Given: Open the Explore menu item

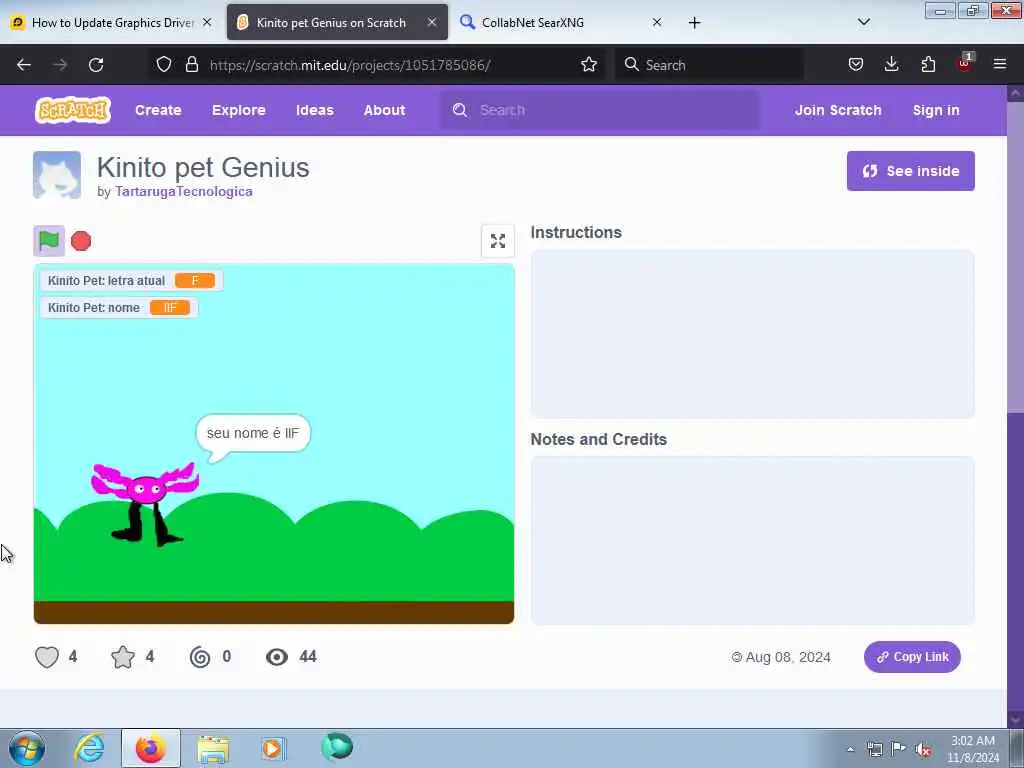Looking at the screenshot, I should click(238, 110).
